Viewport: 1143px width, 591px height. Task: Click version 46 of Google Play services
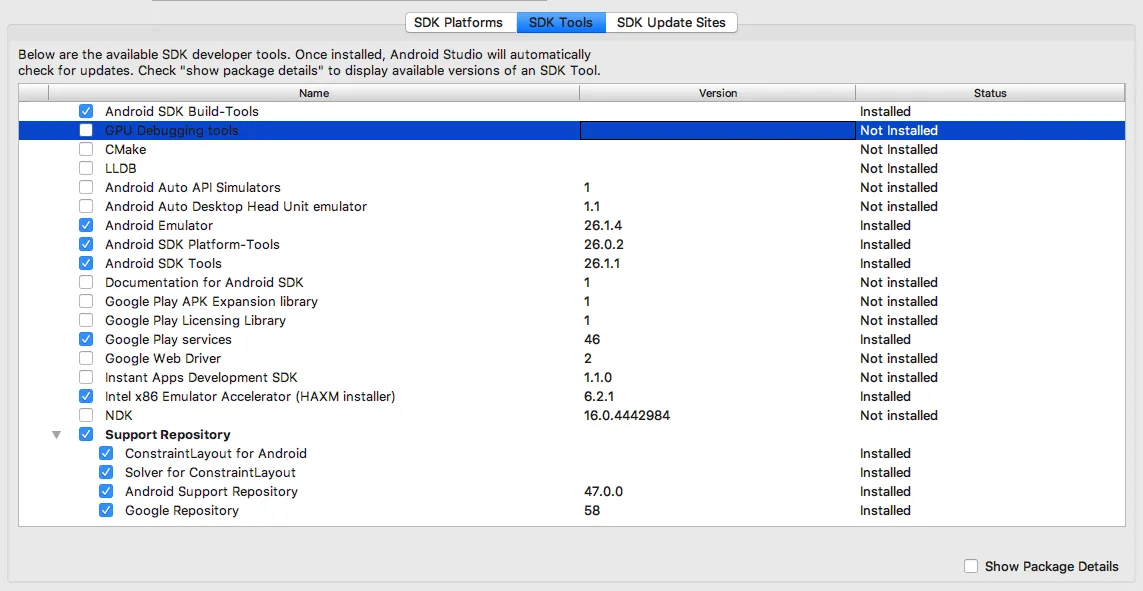592,339
